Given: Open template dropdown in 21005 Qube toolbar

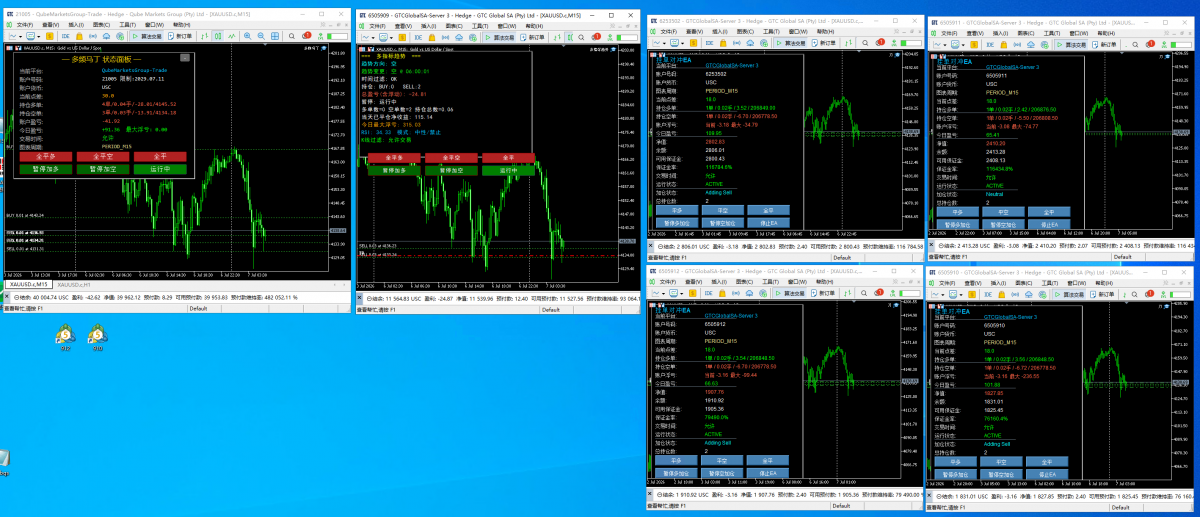Looking at the screenshot, I should tap(39, 36).
